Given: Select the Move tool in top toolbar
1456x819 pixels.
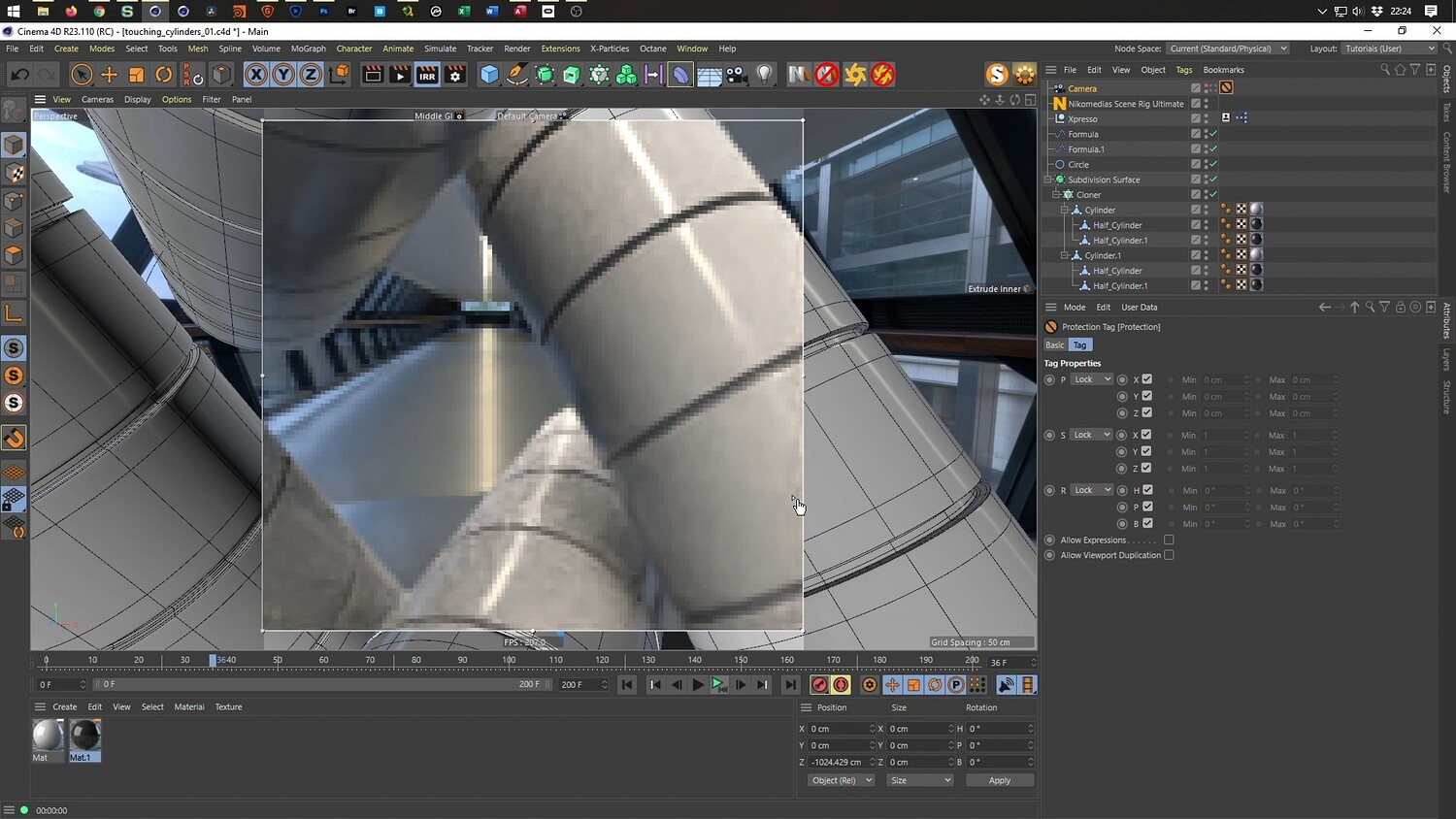Looking at the screenshot, I should pyautogui.click(x=109, y=75).
